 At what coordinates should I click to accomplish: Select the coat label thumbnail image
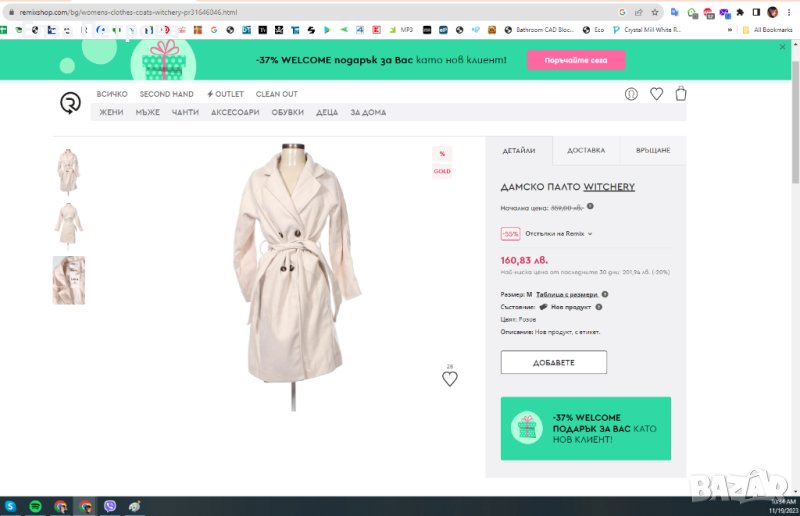(x=69, y=280)
